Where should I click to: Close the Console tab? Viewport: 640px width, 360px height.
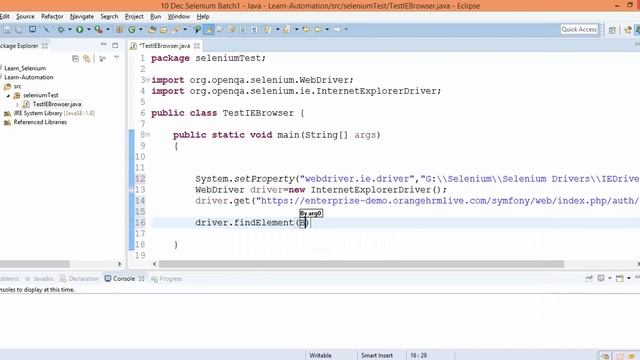coord(142,279)
